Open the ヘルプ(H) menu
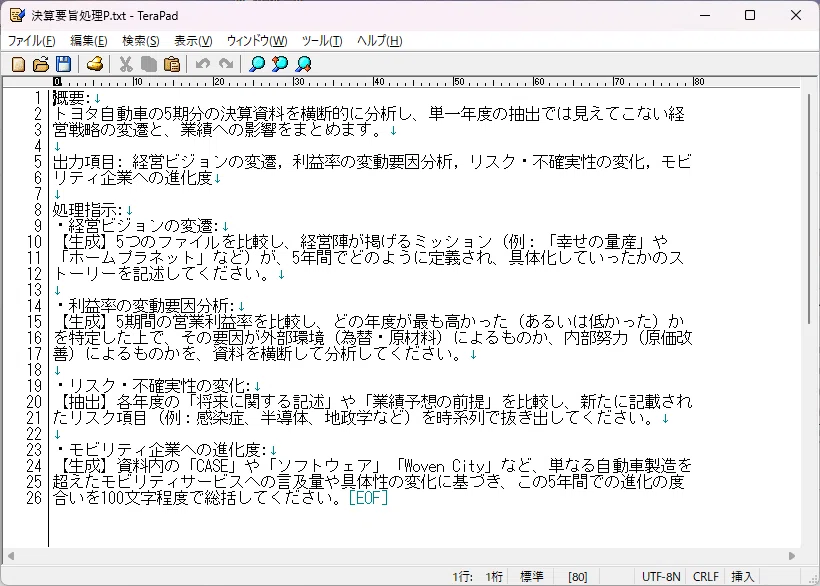 (x=379, y=41)
